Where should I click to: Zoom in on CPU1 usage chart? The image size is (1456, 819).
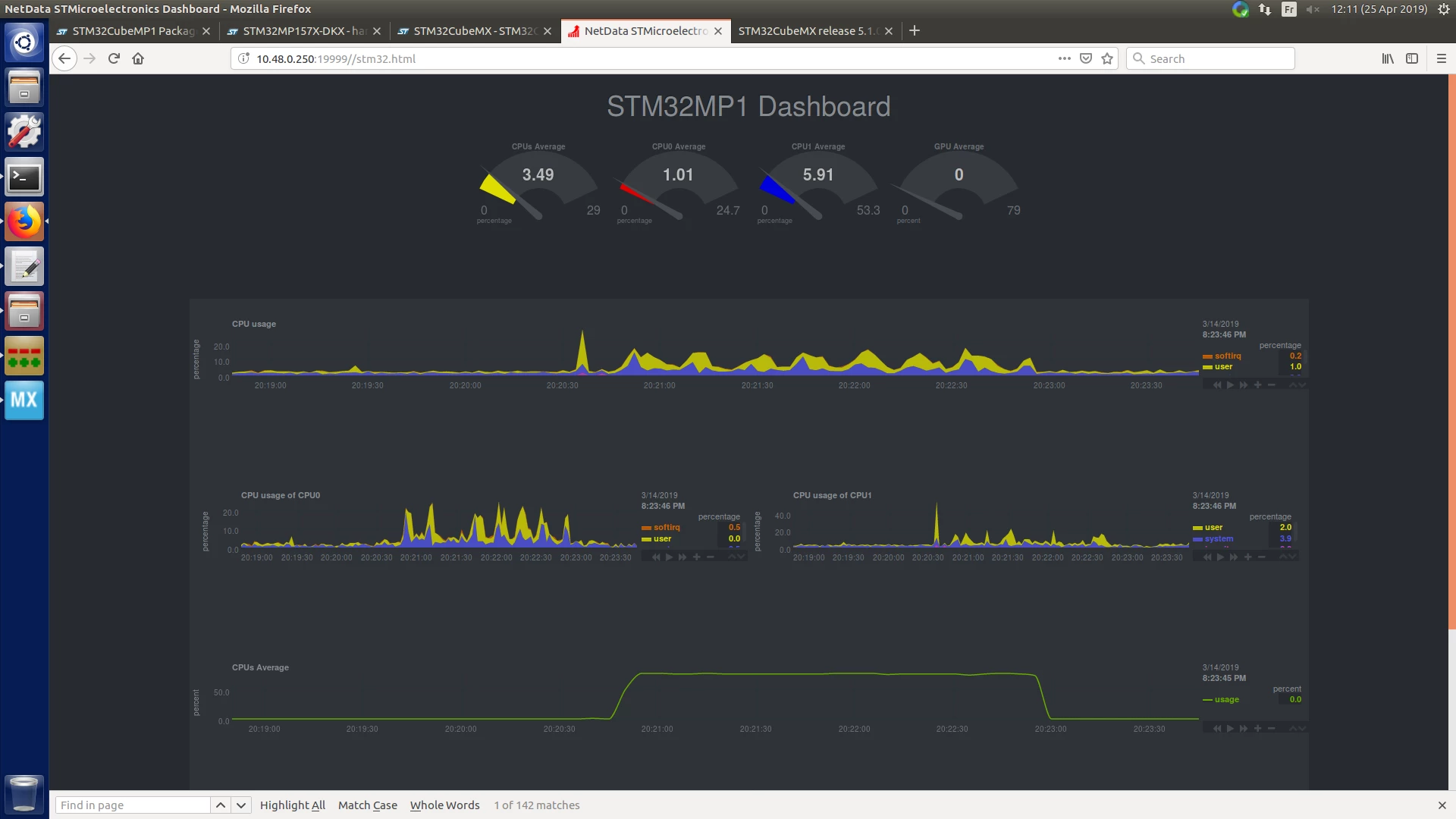[x=1247, y=557]
